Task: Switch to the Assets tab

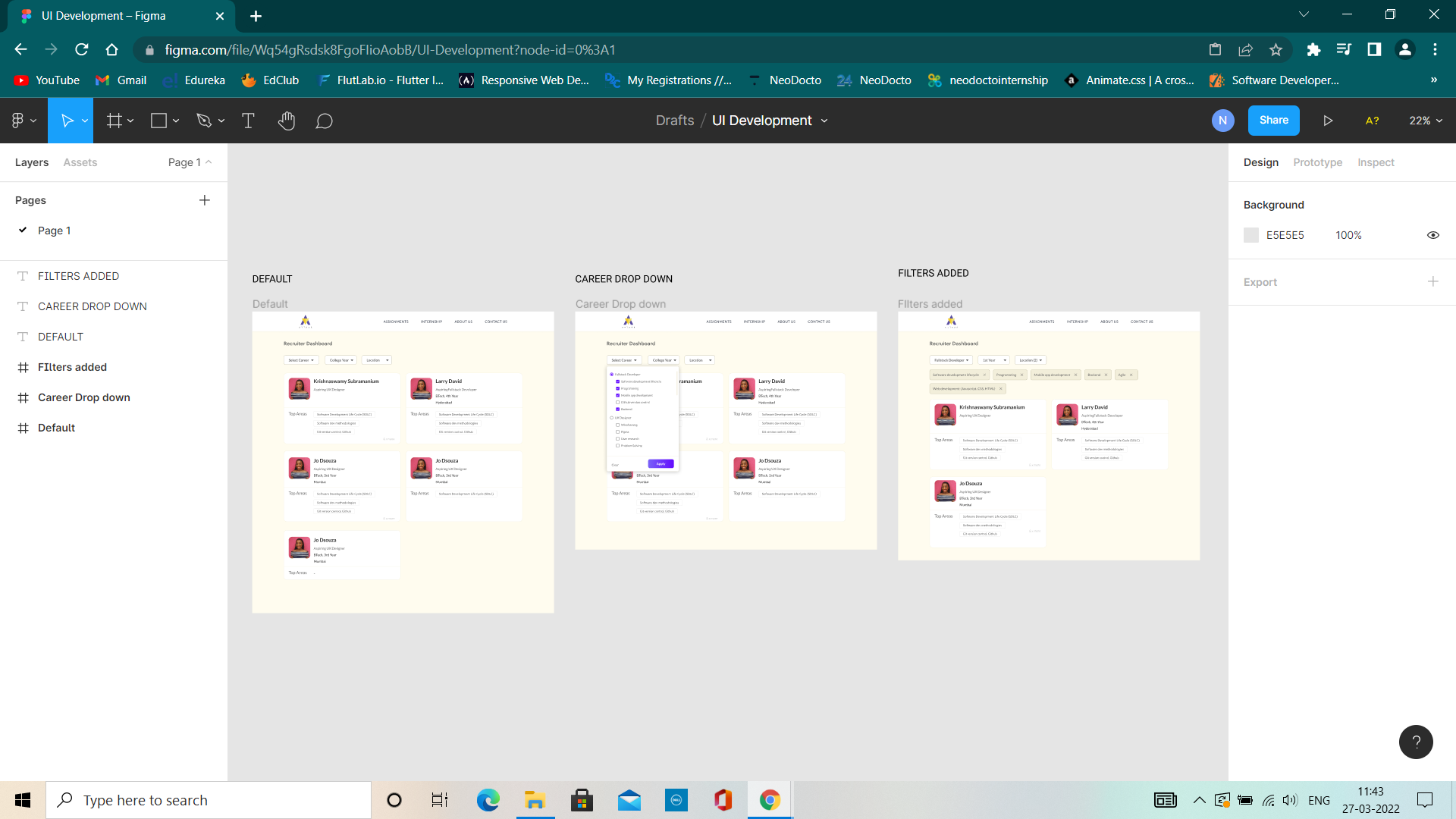Action: (x=80, y=162)
